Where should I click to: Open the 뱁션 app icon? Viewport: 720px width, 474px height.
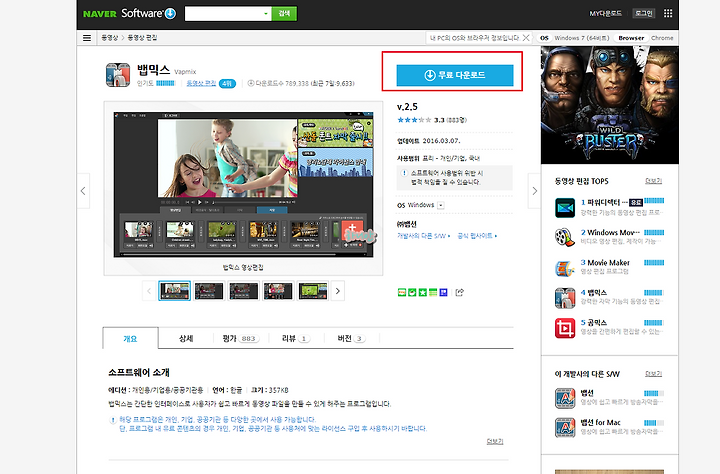(565, 398)
